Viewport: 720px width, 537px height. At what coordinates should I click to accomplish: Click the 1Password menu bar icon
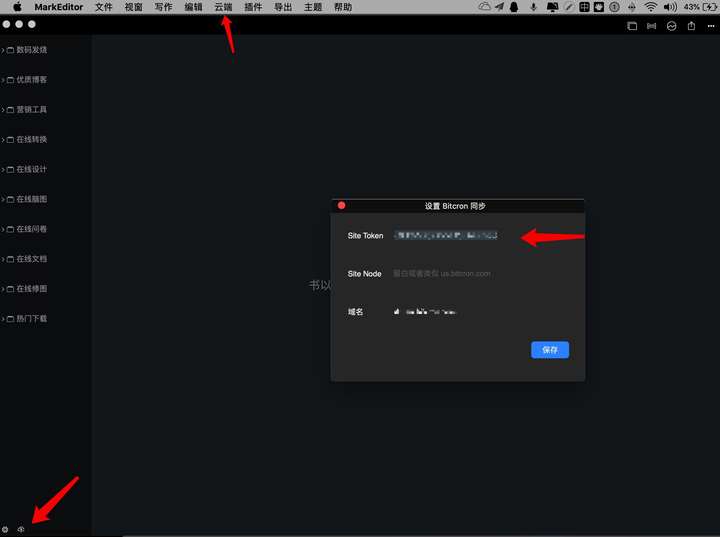[x=614, y=7]
